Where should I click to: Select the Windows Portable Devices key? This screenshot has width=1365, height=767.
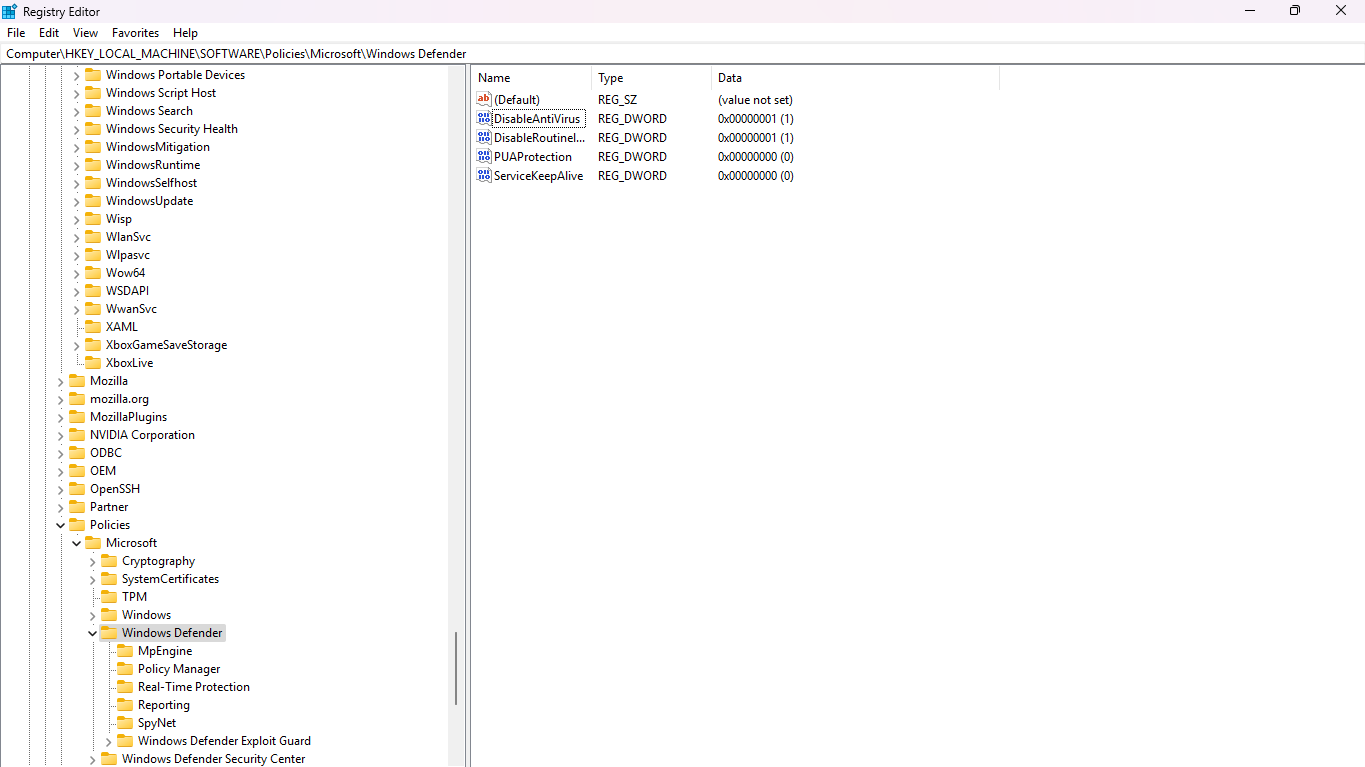[x=175, y=75]
